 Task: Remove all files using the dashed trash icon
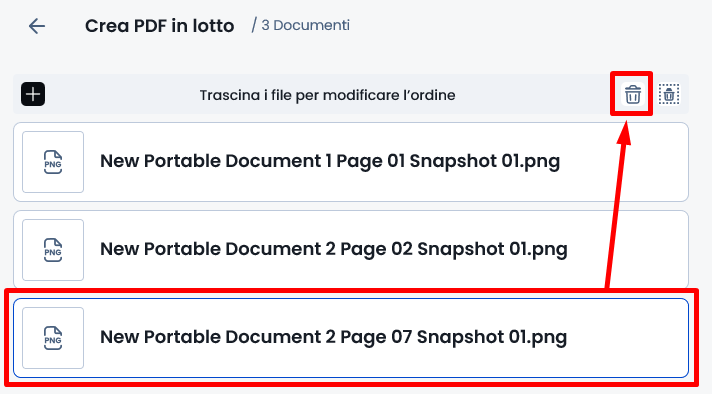click(669, 94)
